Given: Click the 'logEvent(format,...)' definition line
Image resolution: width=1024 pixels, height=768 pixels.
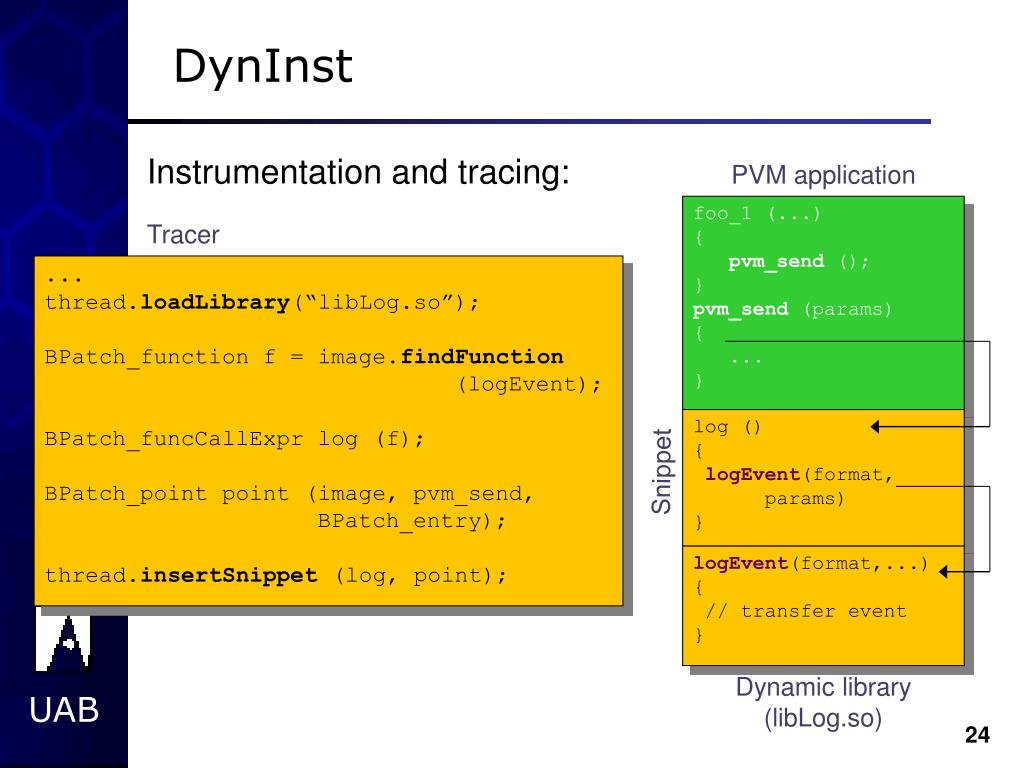Looking at the screenshot, I should click(x=810, y=564).
